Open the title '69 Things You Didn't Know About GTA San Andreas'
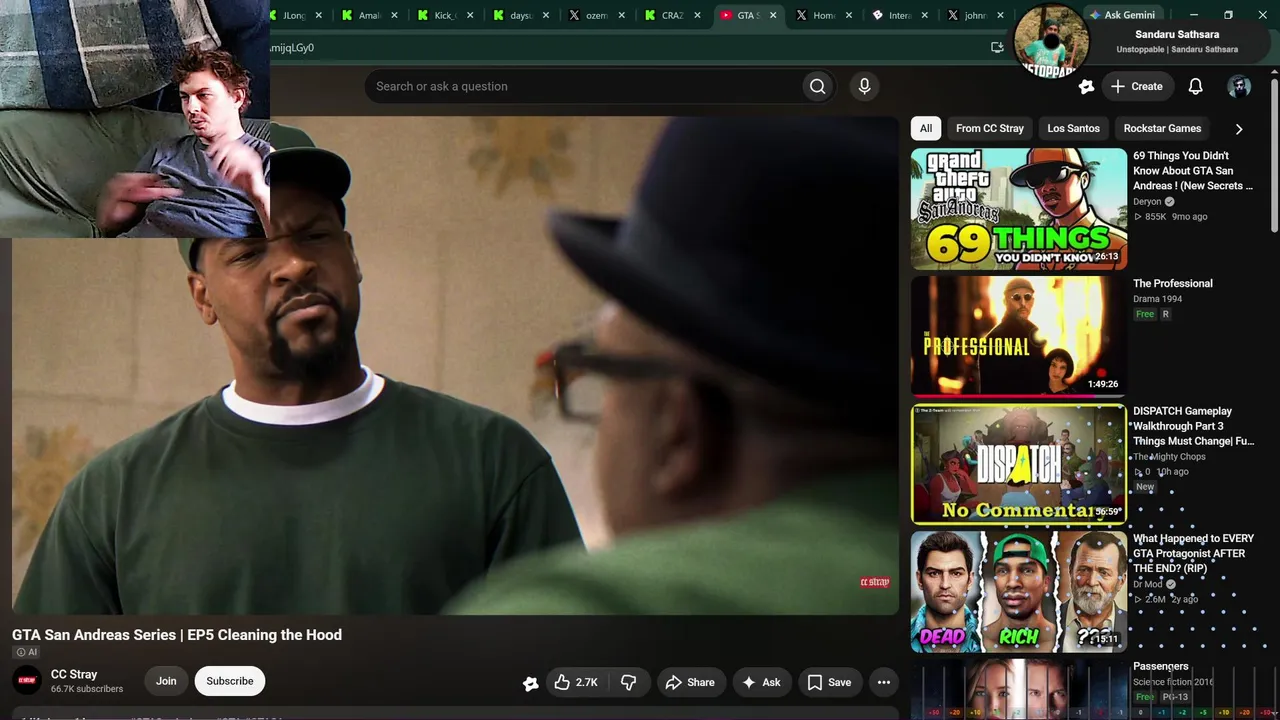 [1193, 170]
